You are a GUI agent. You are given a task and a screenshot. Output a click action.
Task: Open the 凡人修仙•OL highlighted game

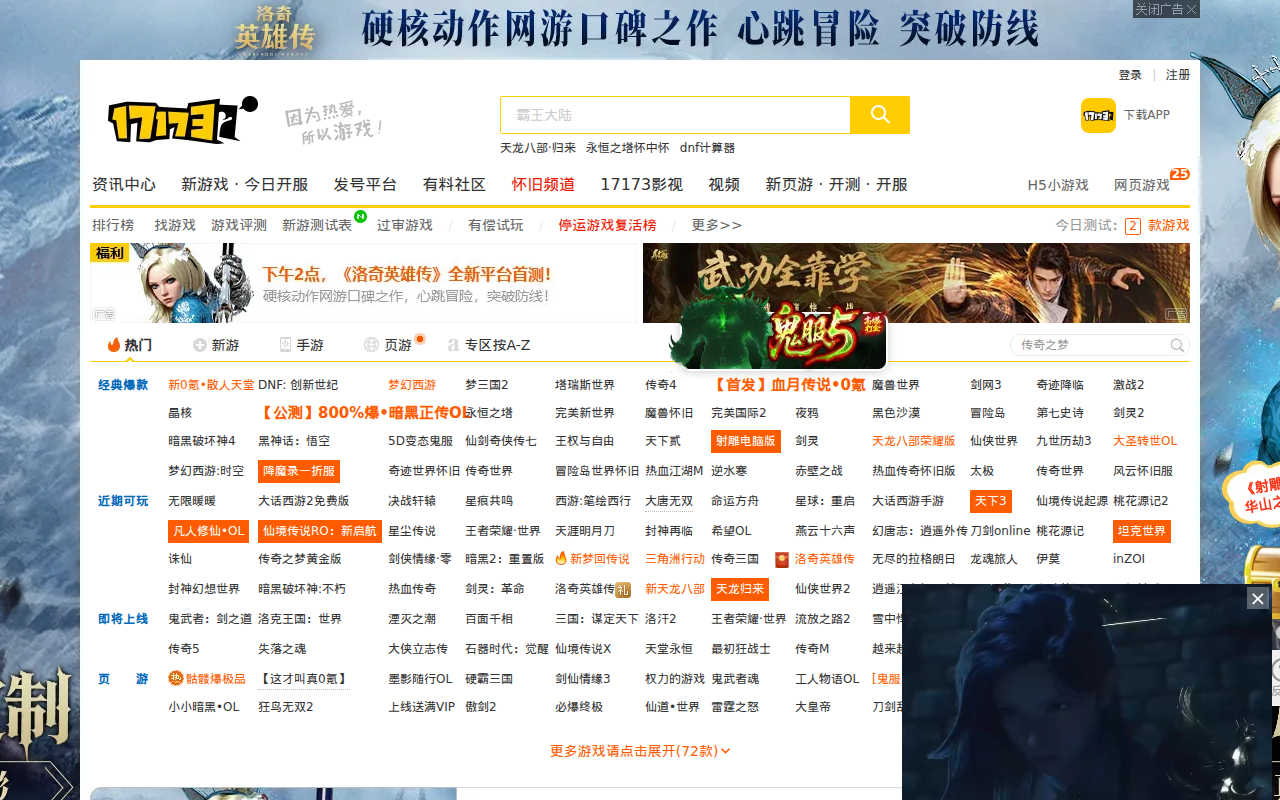coord(208,531)
